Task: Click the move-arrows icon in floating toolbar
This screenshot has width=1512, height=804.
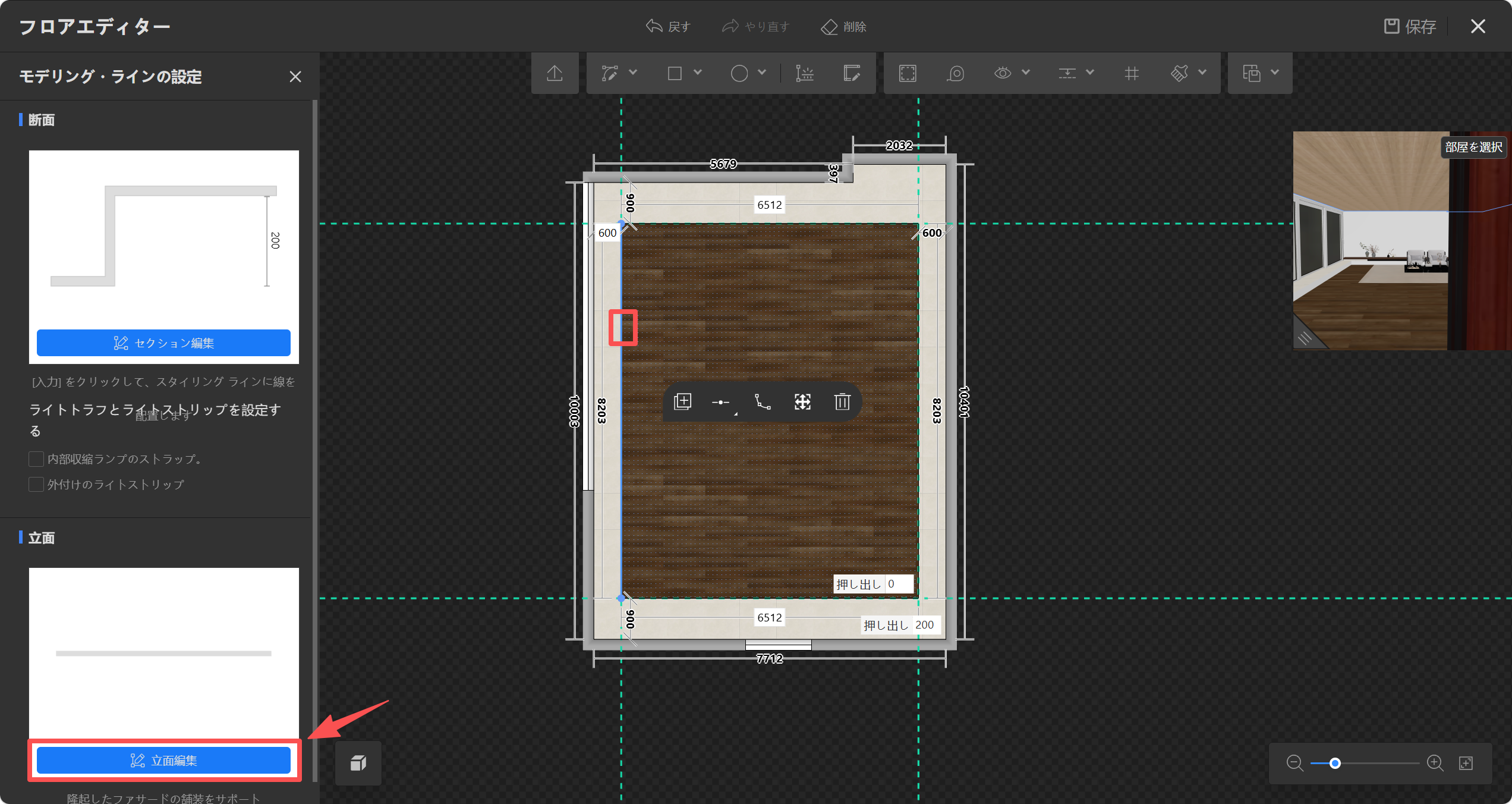Action: (x=802, y=402)
